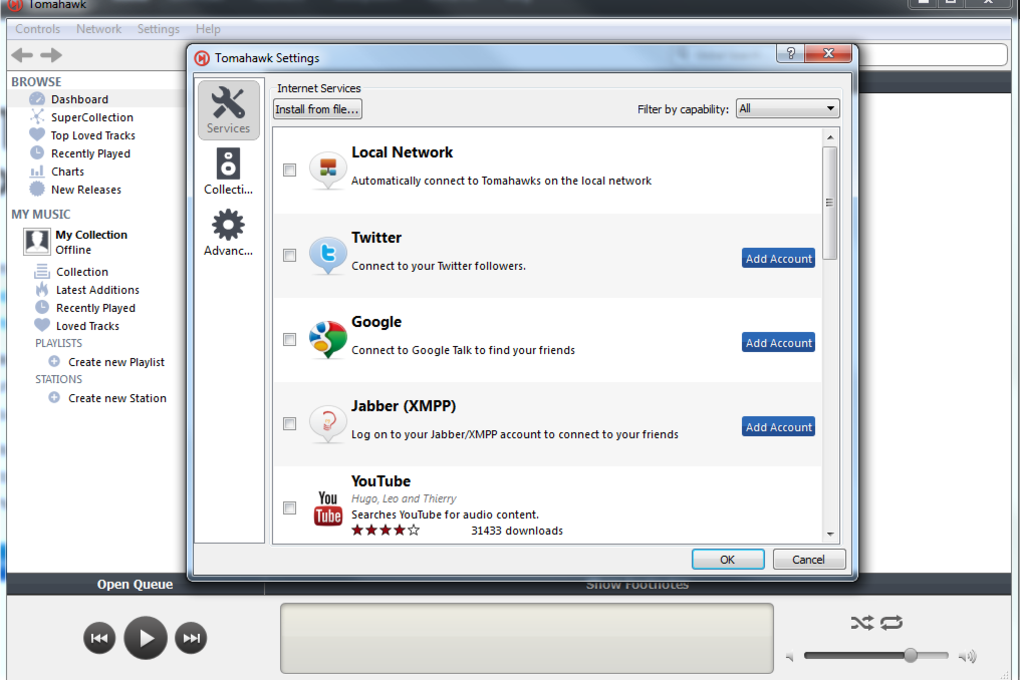
Task: Click the Local Network service icon
Action: click(x=327, y=169)
